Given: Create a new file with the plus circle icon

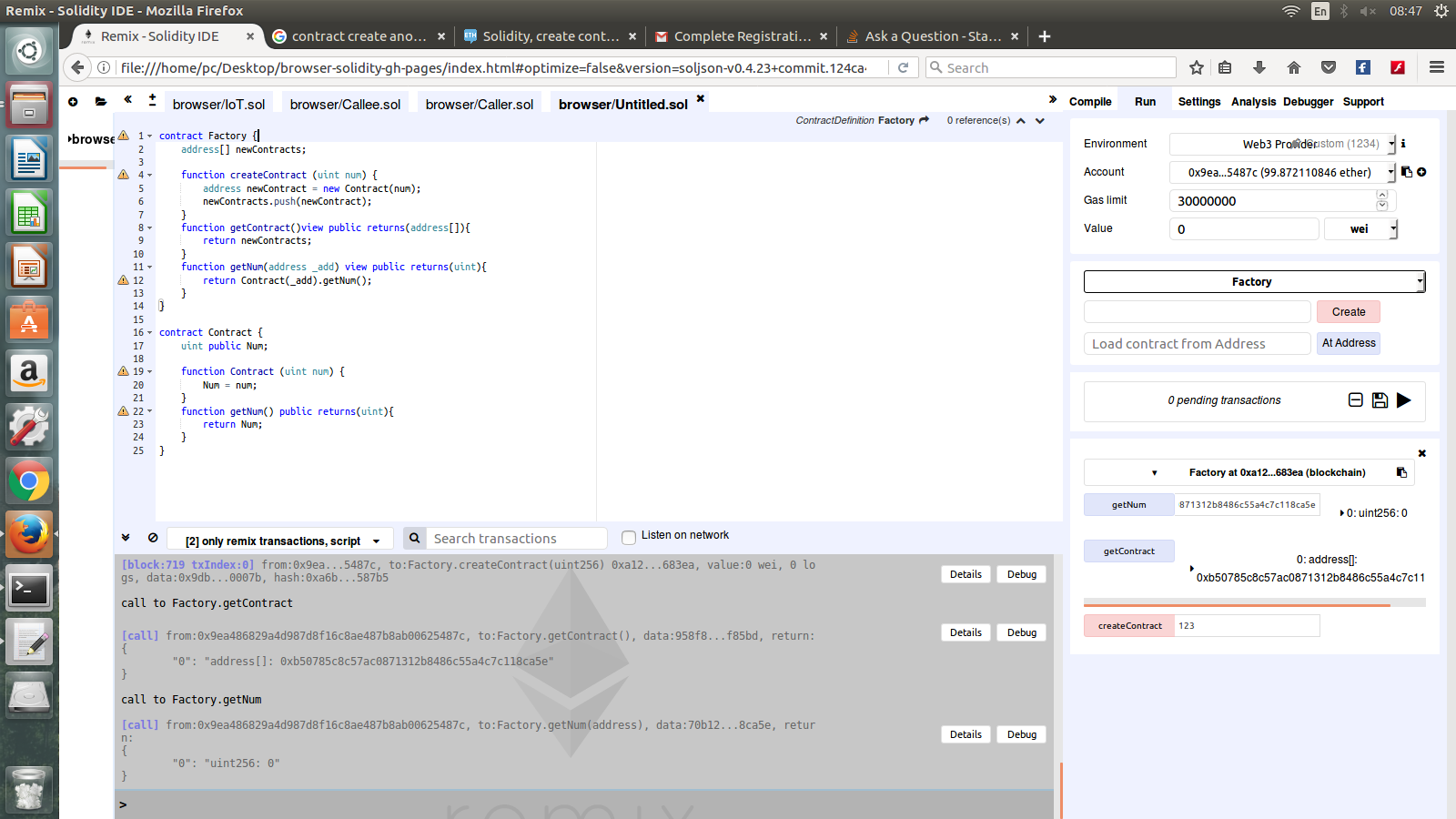Looking at the screenshot, I should 73,102.
